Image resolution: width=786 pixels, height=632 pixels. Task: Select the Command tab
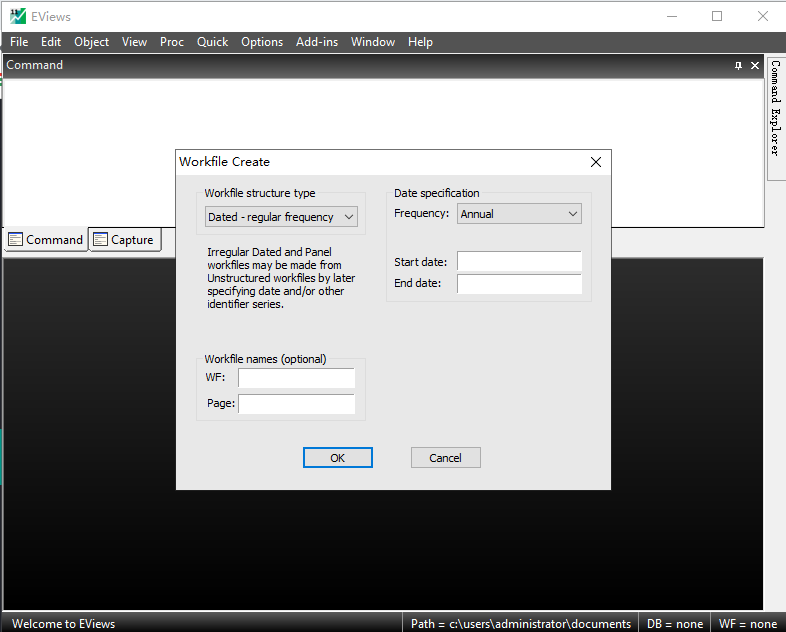[x=46, y=240]
